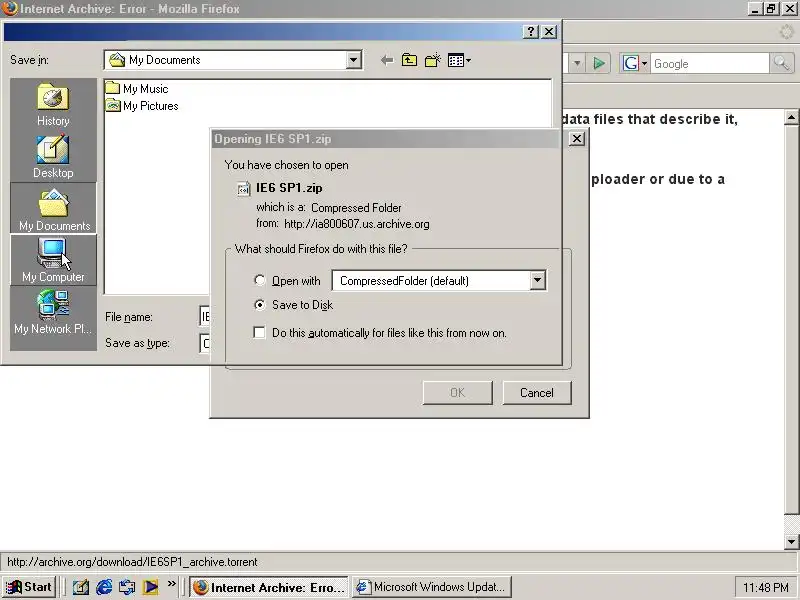The width and height of the screenshot is (800, 600).
Task: Open the My Pictures folder
Action: point(142,106)
